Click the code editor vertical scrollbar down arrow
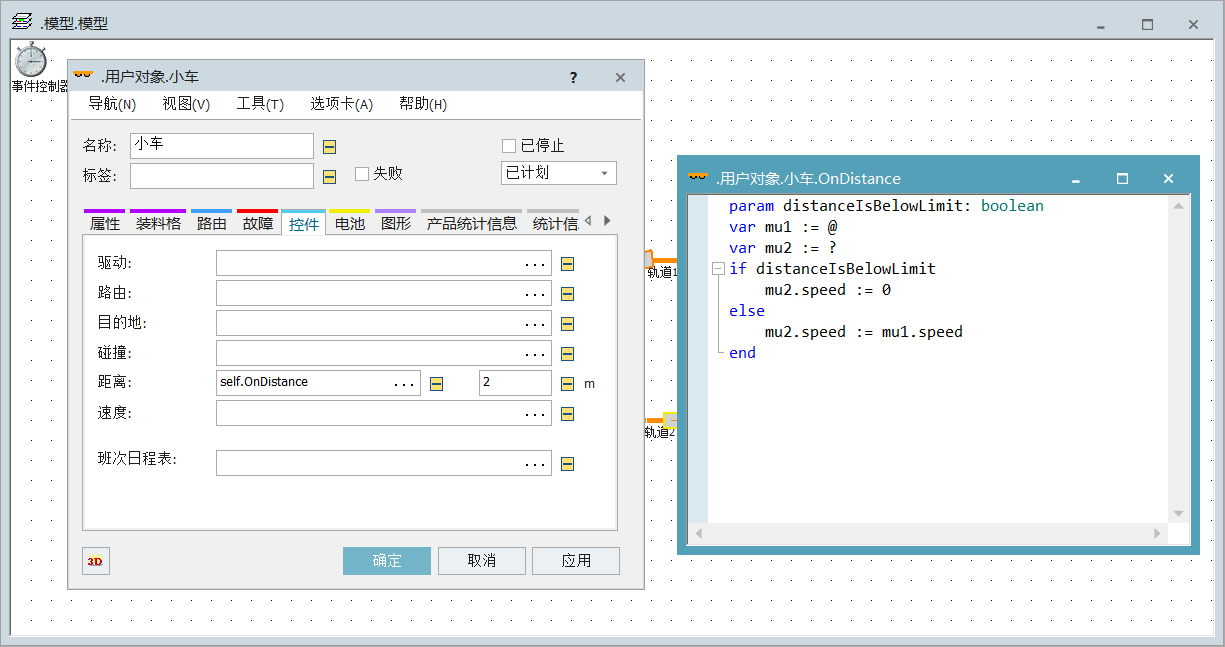The height and width of the screenshot is (647, 1225). pos(1178,514)
